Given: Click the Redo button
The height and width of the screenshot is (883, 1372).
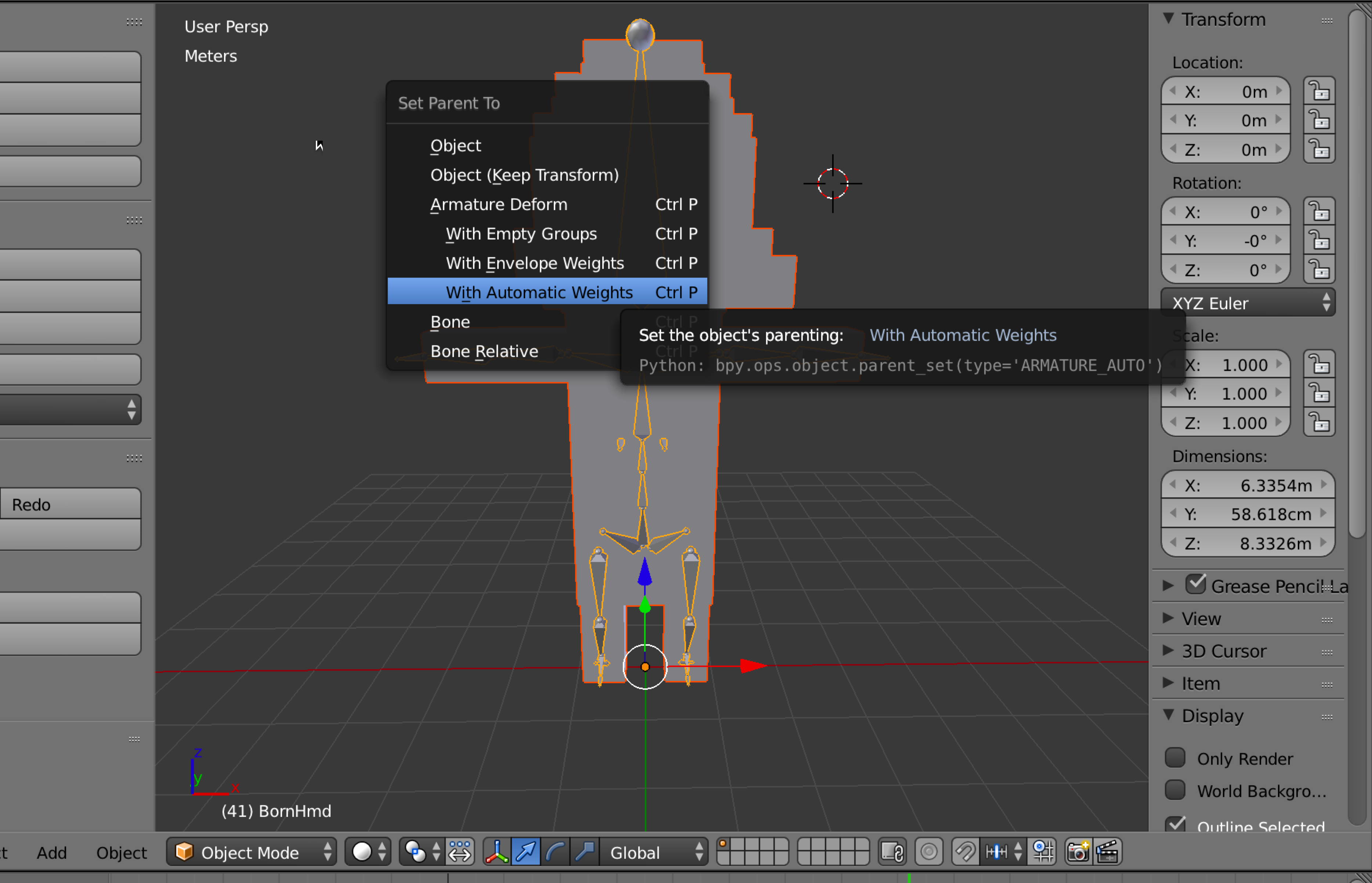Looking at the screenshot, I should coord(70,505).
